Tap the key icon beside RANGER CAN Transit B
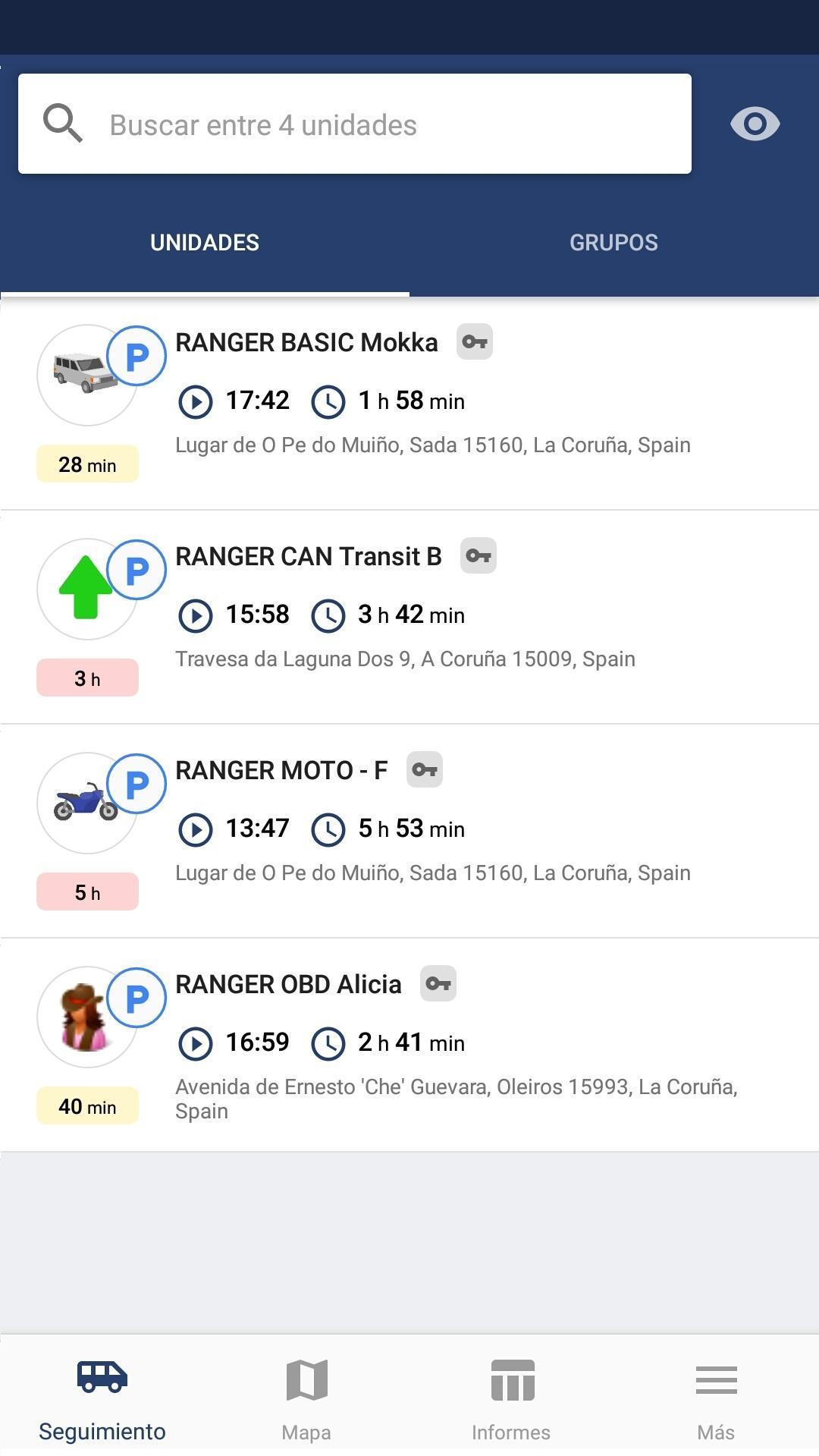This screenshot has height=1456, width=819. point(479,556)
